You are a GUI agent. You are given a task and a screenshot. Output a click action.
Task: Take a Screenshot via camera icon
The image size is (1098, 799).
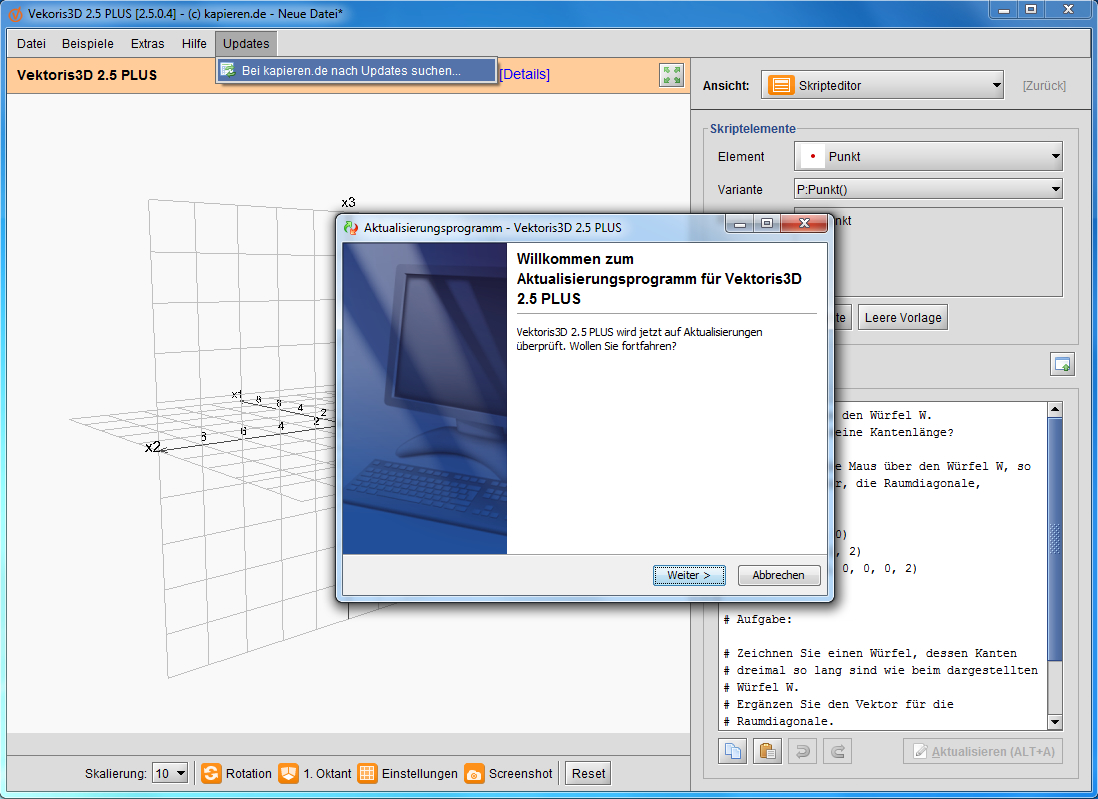(x=474, y=773)
